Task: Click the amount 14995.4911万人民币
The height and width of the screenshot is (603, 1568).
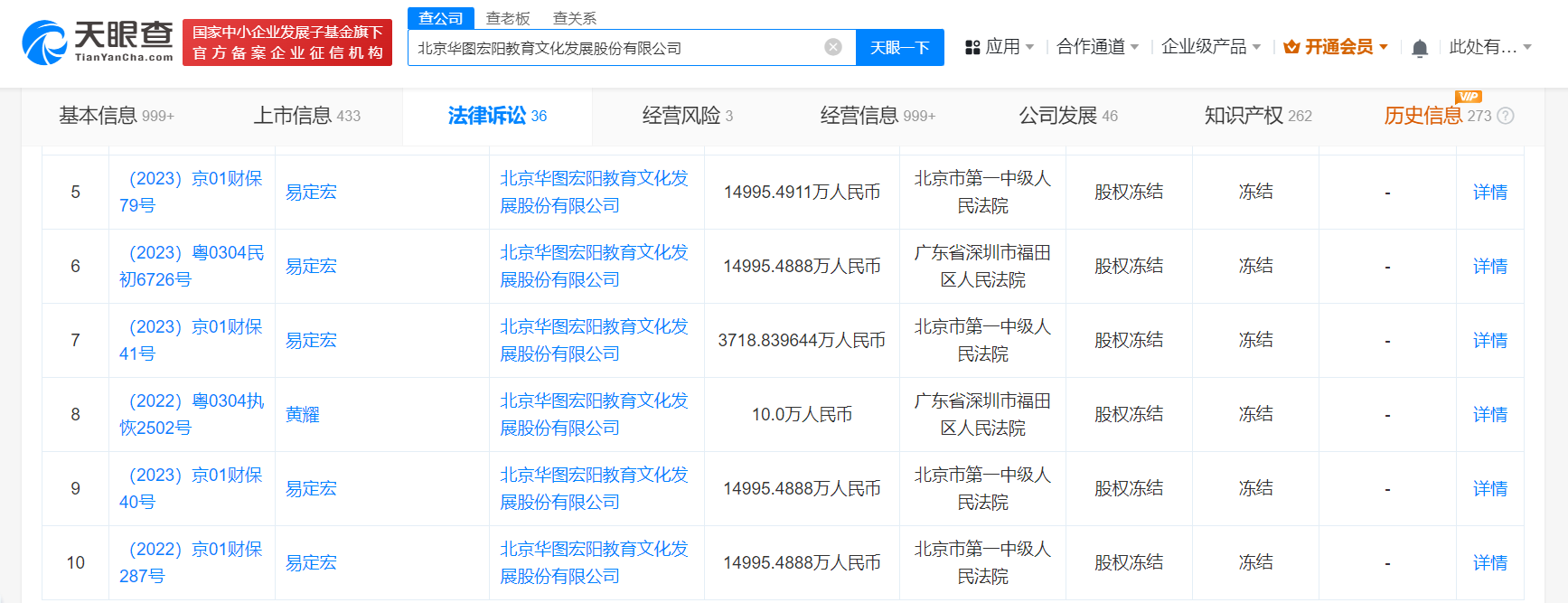Action: pyautogui.click(x=803, y=192)
